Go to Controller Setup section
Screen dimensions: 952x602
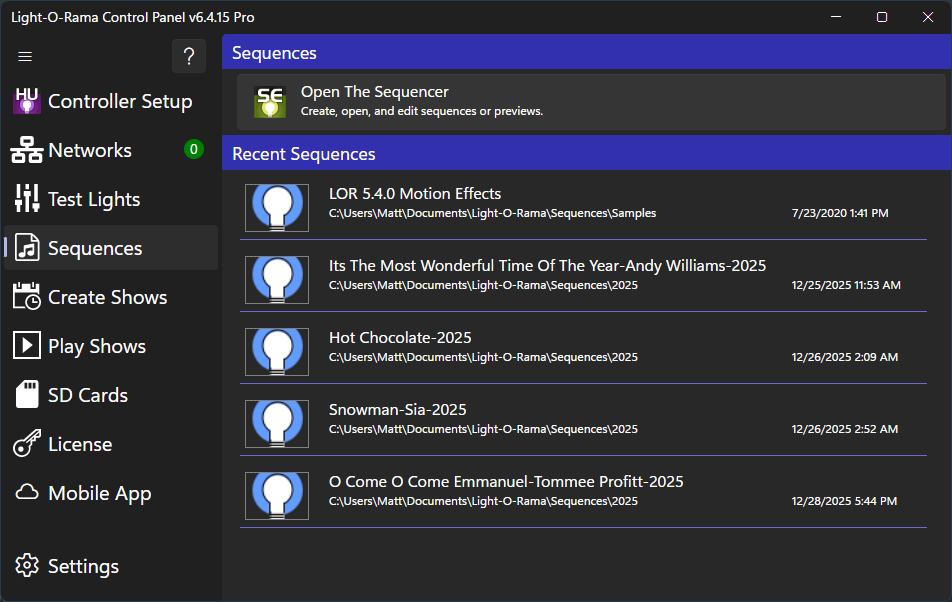point(120,101)
